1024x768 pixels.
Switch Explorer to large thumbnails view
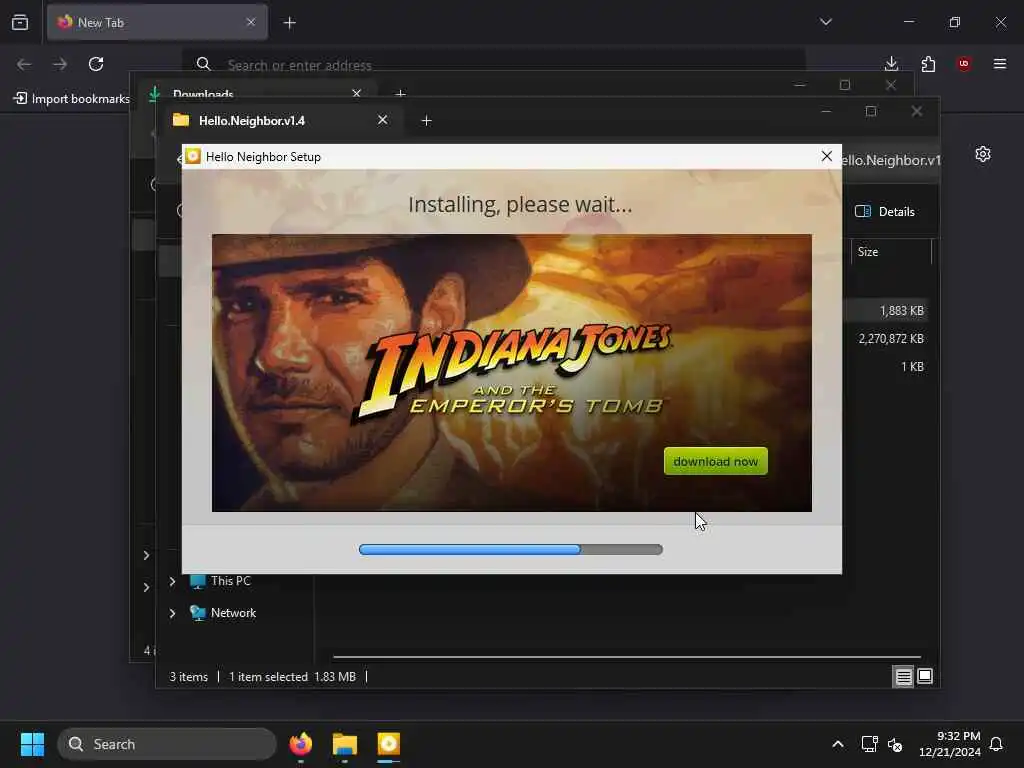point(925,677)
